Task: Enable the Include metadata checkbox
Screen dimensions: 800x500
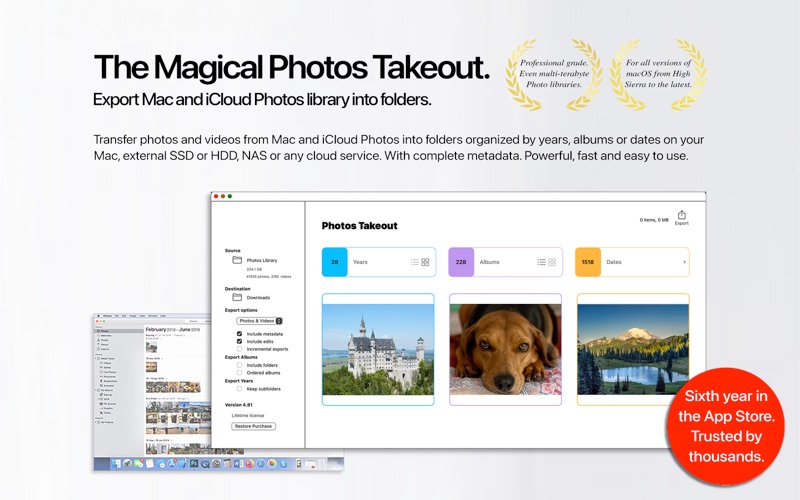Action: click(239, 334)
